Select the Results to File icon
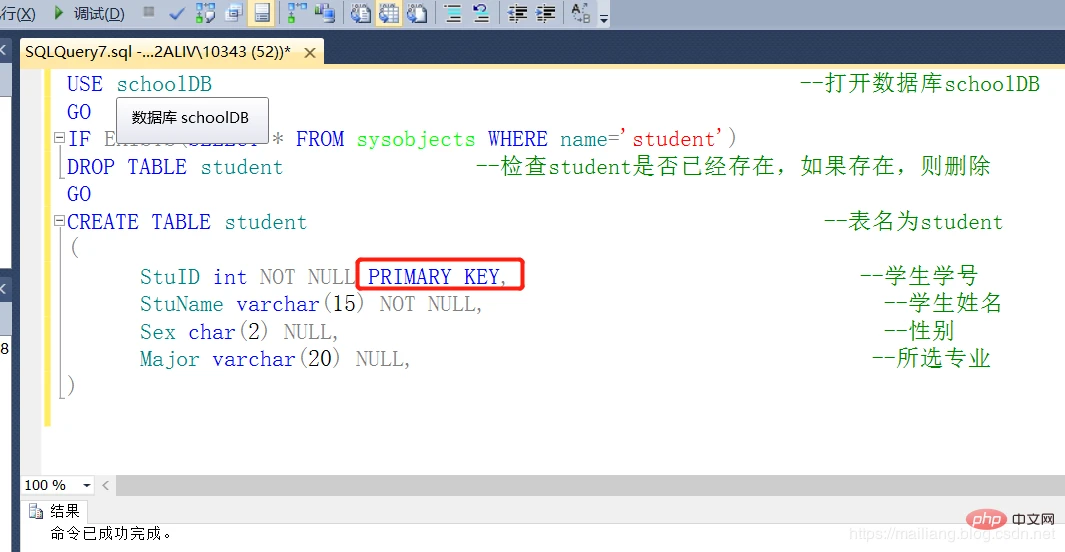This screenshot has width=1065, height=552. 416,13
